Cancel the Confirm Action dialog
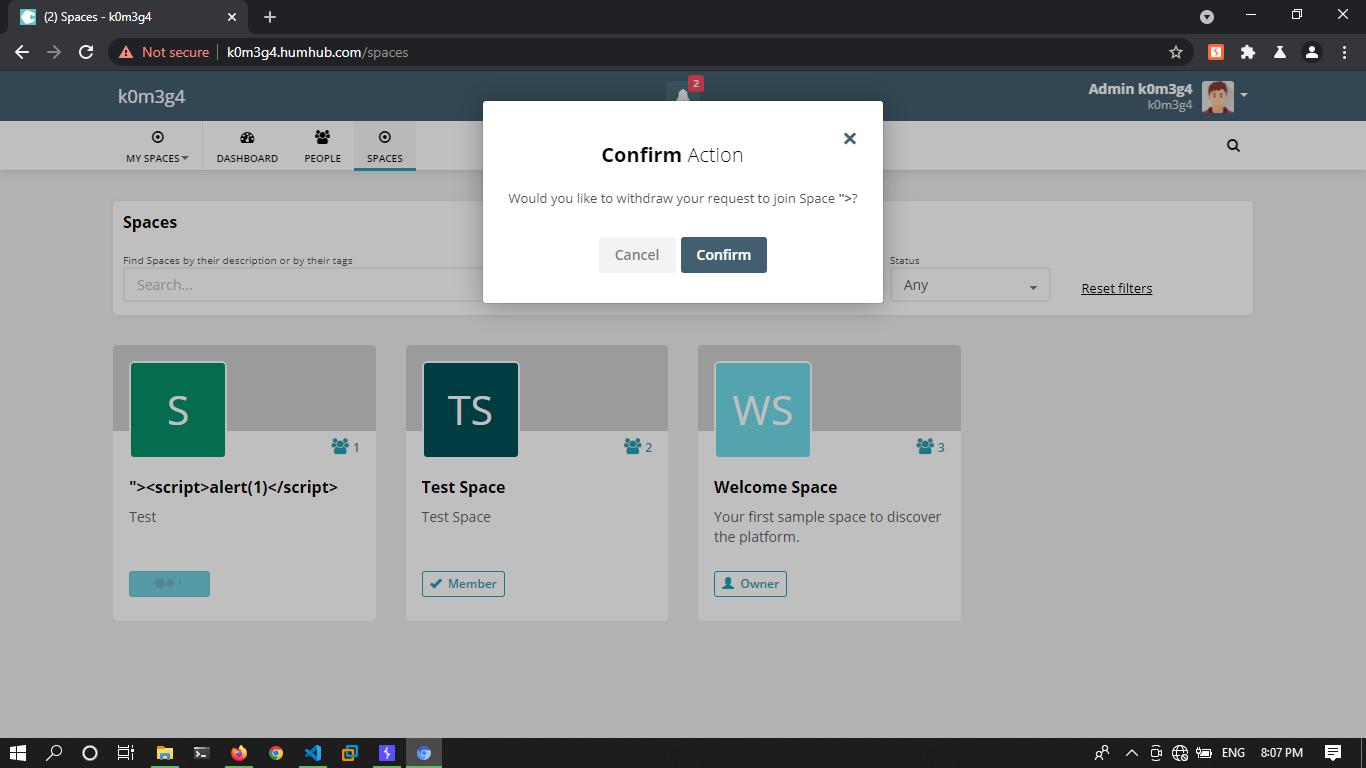 [x=636, y=255]
